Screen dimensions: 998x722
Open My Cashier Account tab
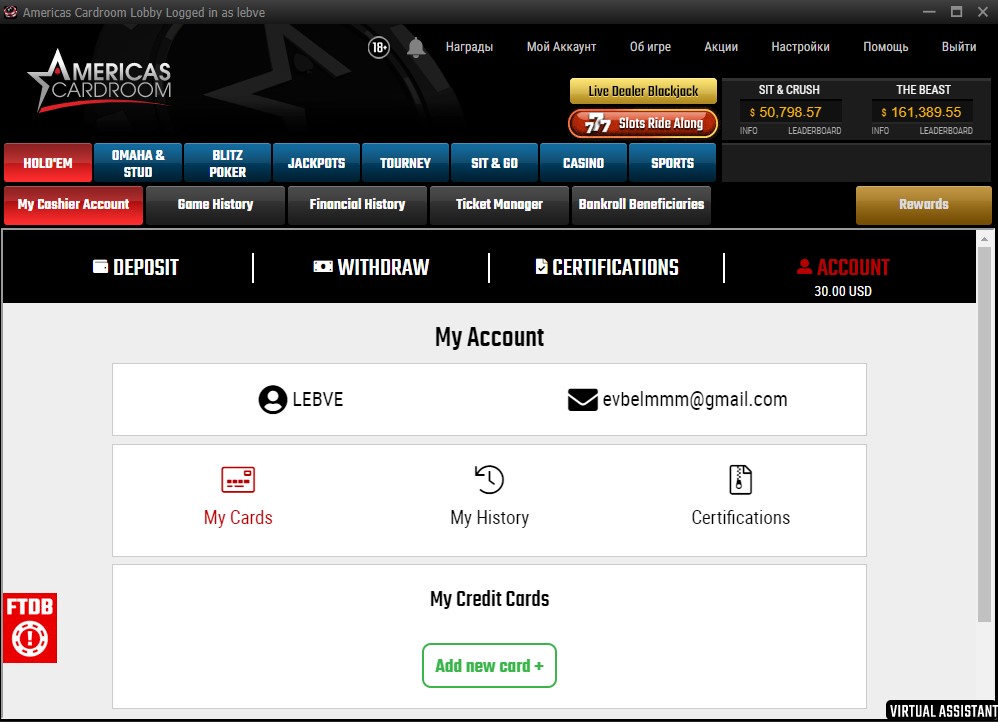coord(73,204)
